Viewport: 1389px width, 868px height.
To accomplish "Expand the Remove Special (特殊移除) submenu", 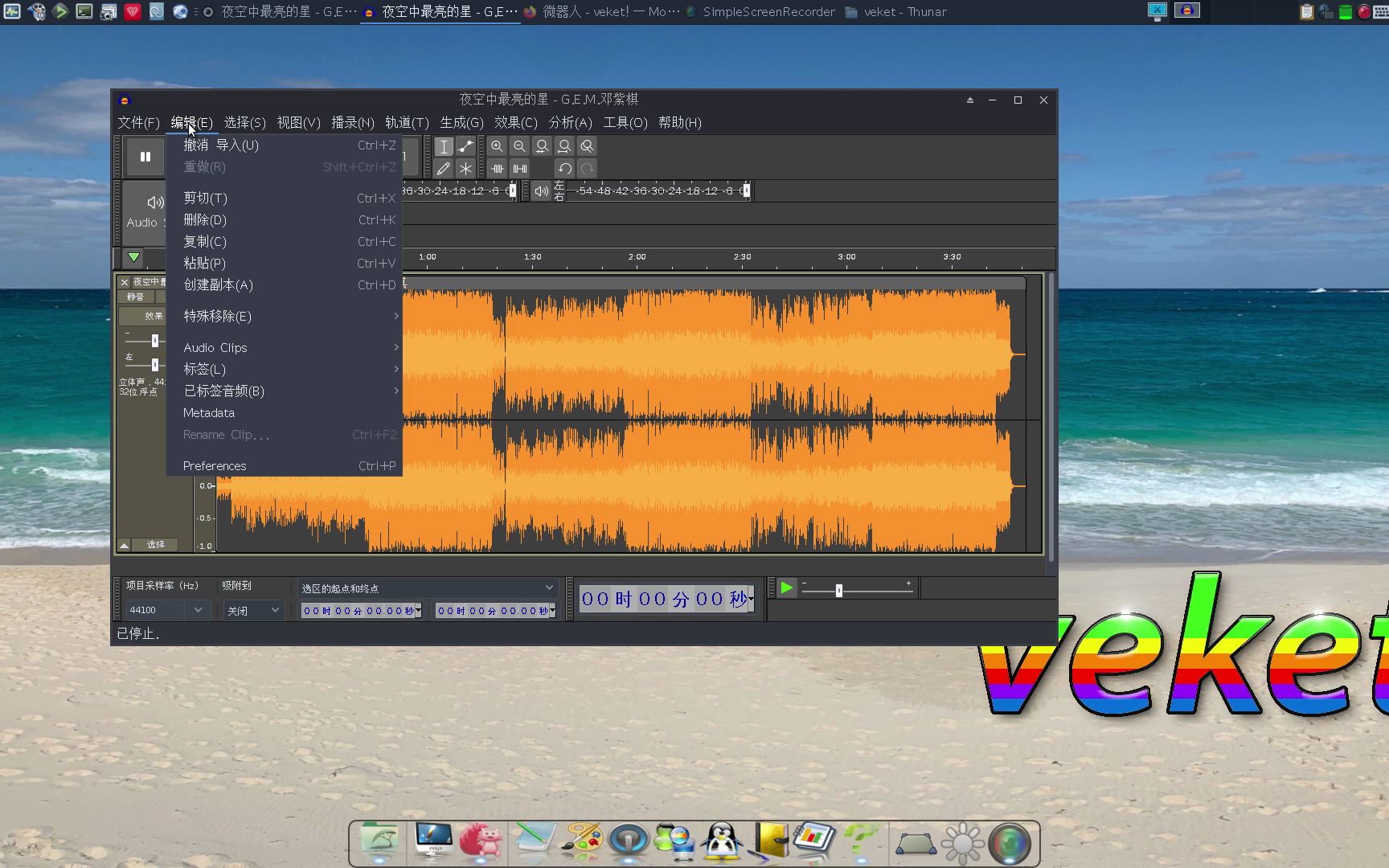I will (x=284, y=317).
